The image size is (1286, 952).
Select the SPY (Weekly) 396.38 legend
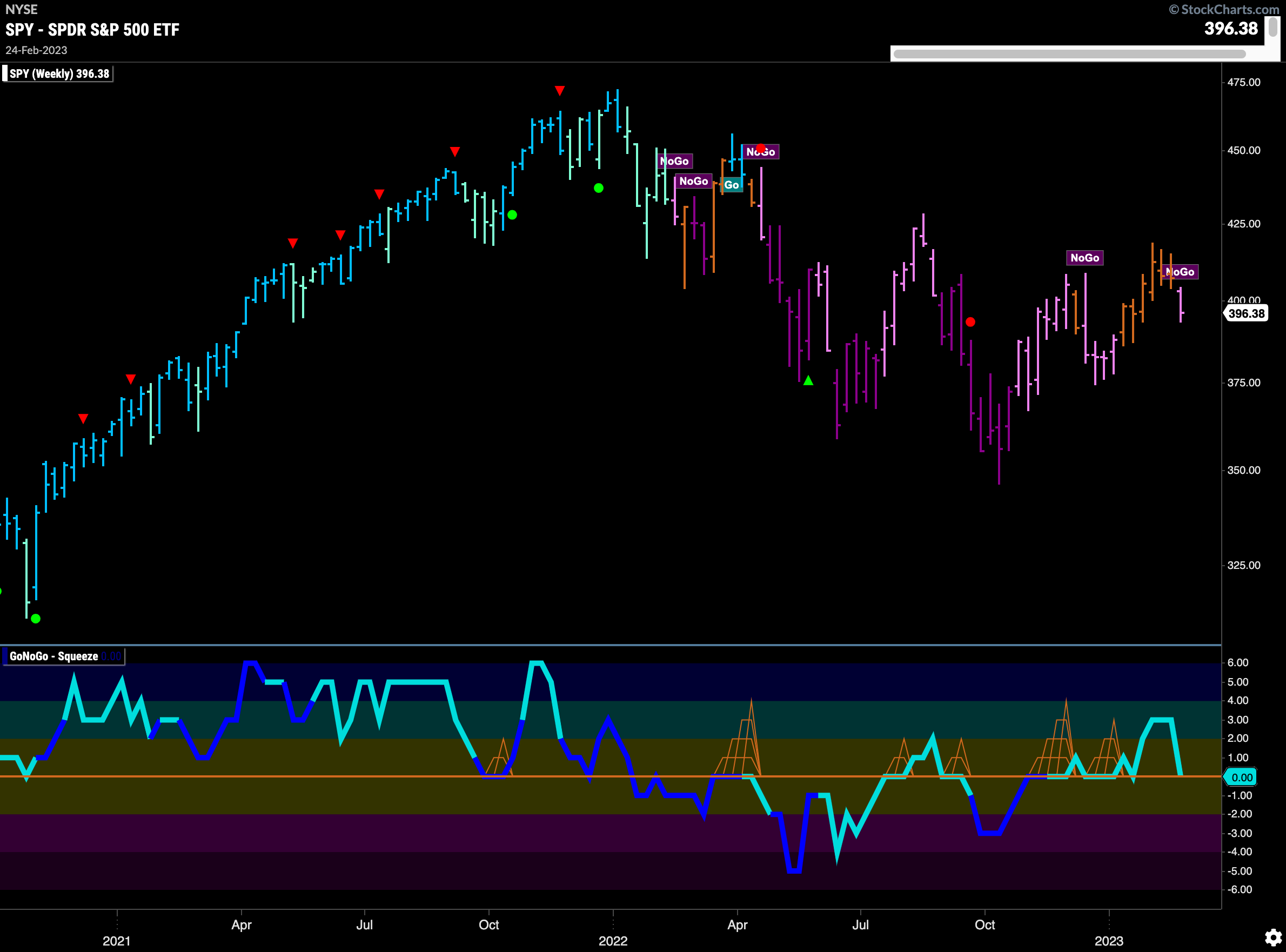(x=58, y=74)
